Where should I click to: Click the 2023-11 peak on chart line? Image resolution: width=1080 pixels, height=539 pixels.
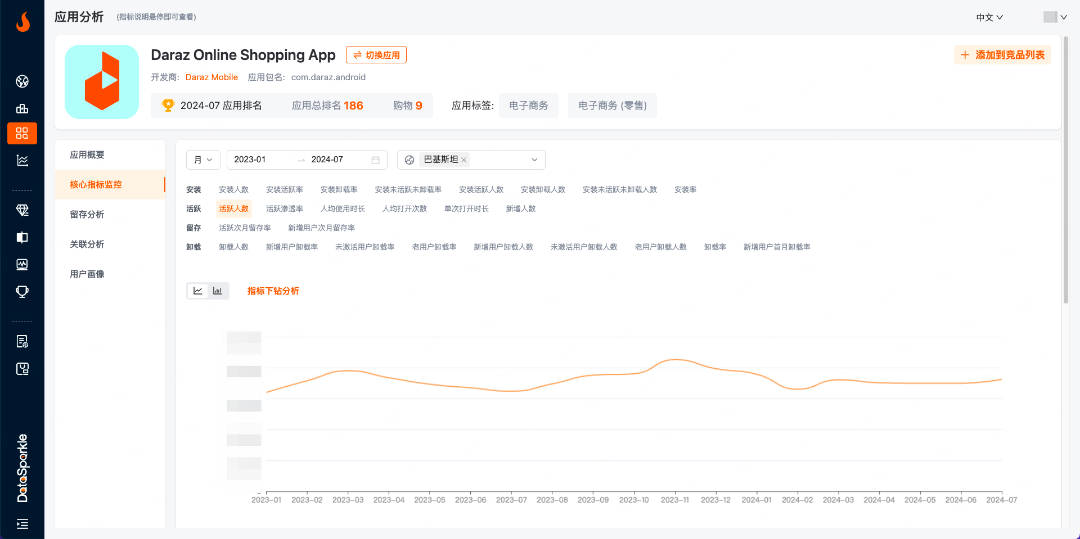point(676,359)
